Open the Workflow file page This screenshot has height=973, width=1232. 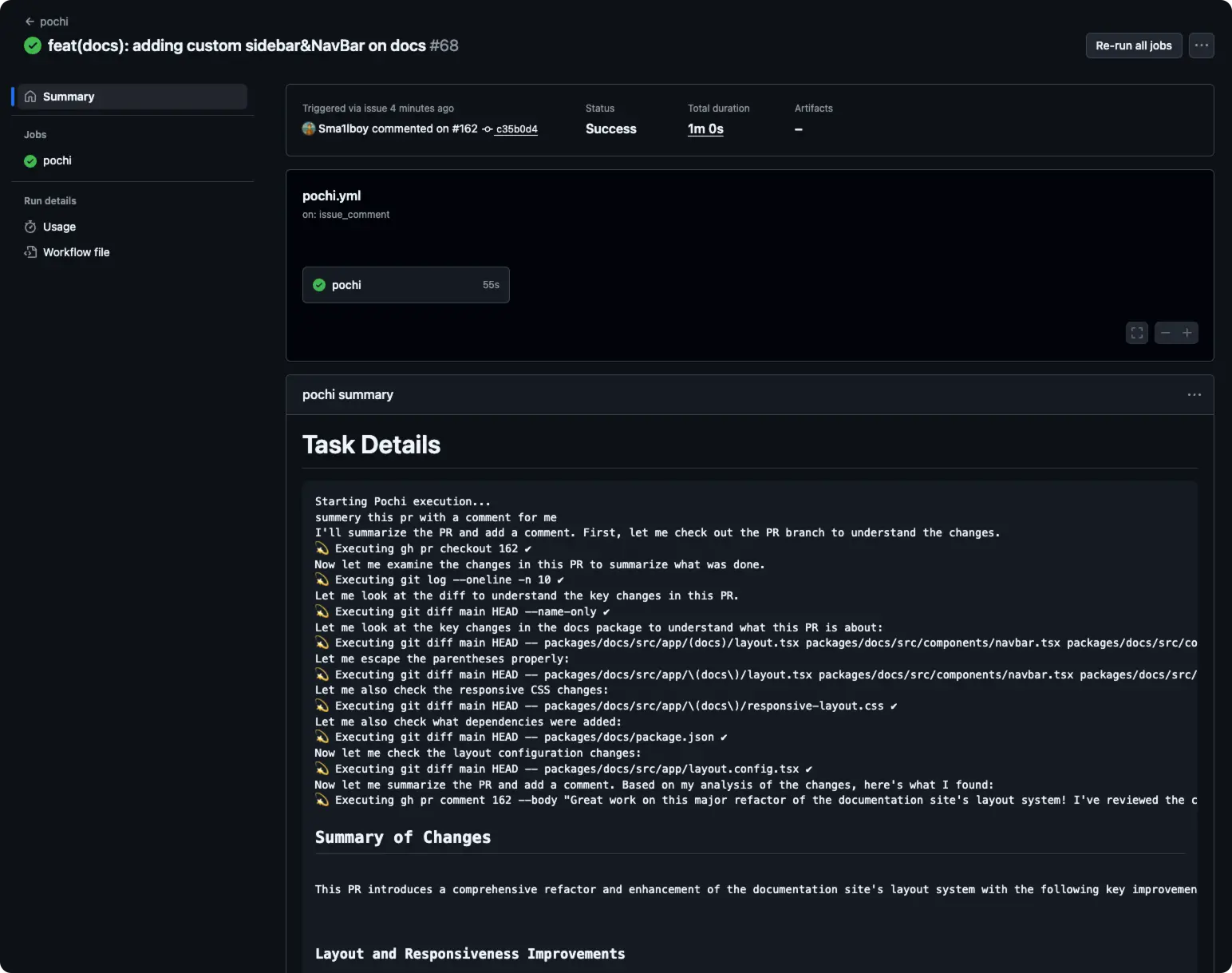tap(76, 252)
